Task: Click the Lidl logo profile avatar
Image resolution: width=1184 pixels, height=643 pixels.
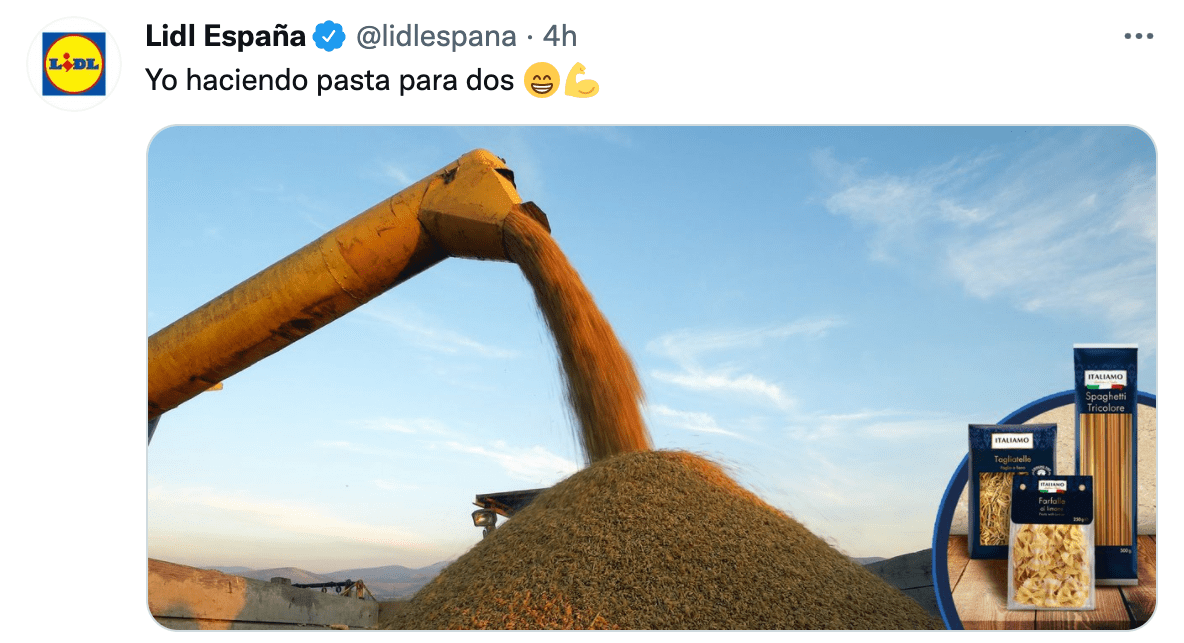Action: (x=73, y=64)
